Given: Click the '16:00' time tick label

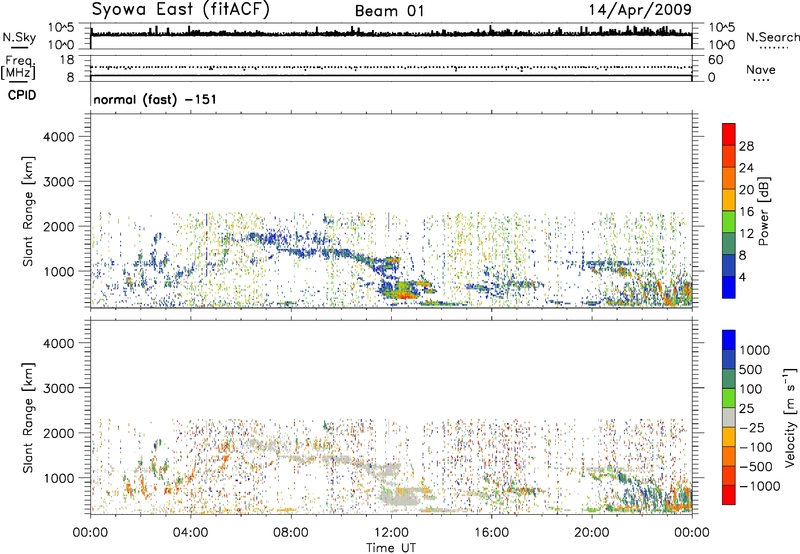Looking at the screenshot, I should 491,533.
